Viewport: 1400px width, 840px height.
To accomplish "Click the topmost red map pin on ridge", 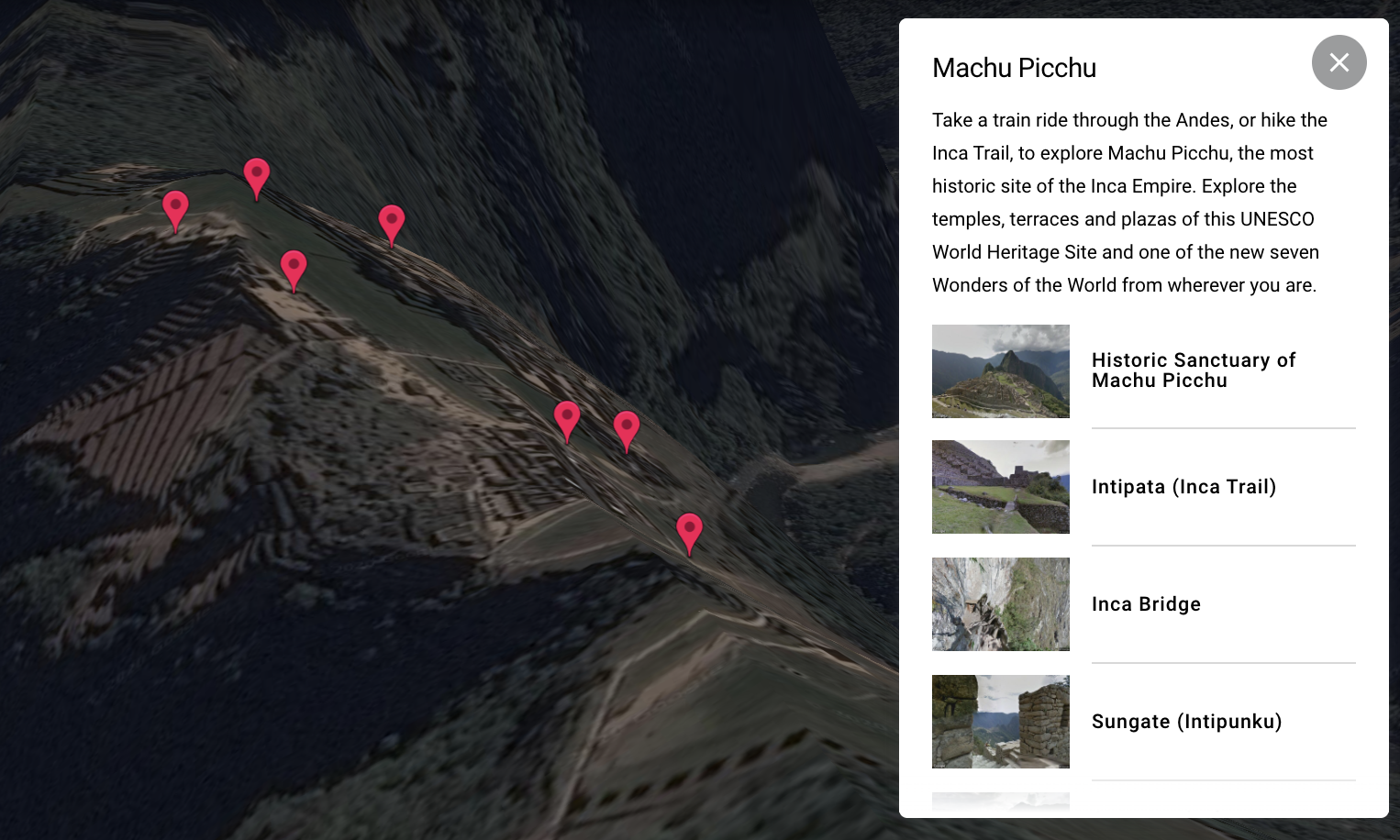I will point(257,177).
